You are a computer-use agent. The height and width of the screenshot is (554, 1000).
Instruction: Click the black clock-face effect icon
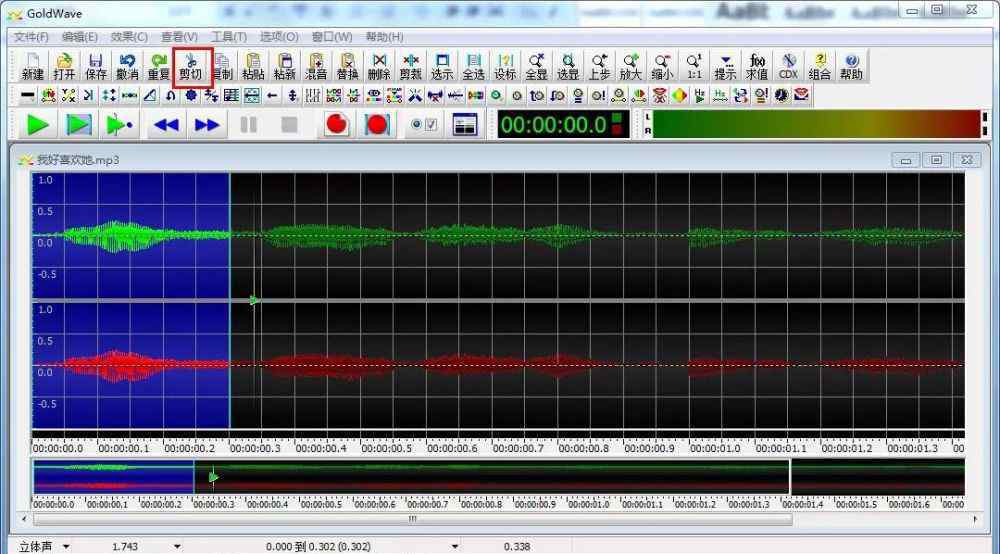(781, 96)
